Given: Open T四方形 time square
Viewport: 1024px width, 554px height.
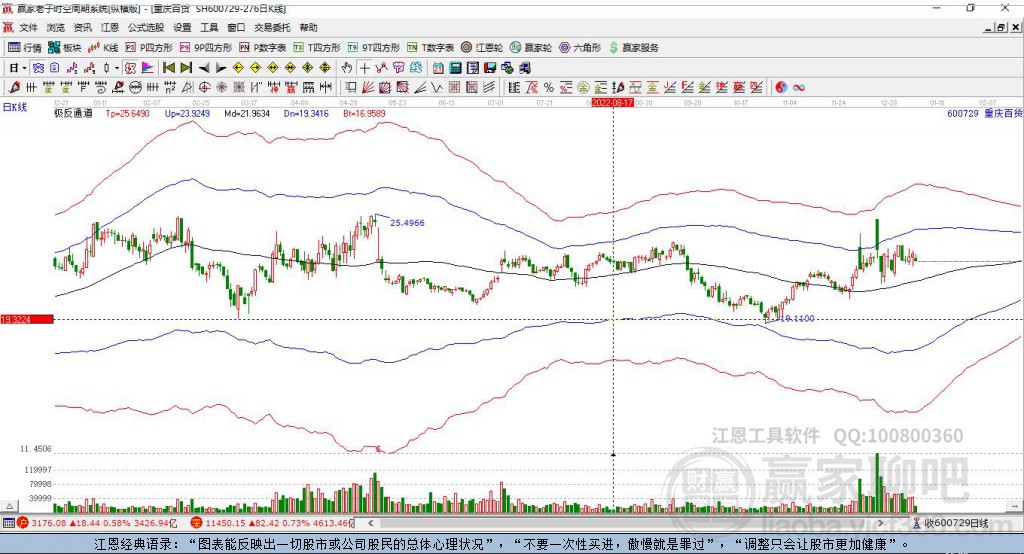Looking at the screenshot, I should [317, 48].
